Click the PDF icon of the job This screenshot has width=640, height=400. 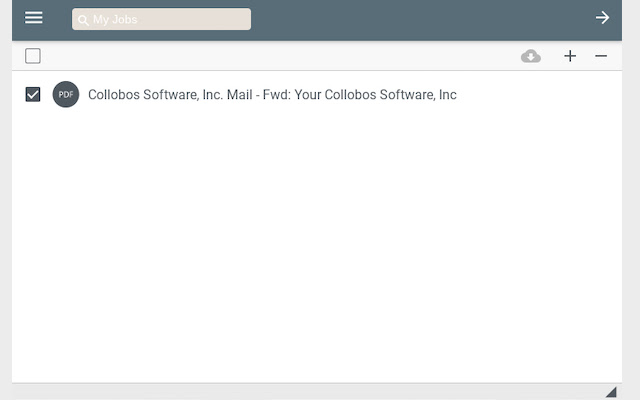[x=66, y=94]
